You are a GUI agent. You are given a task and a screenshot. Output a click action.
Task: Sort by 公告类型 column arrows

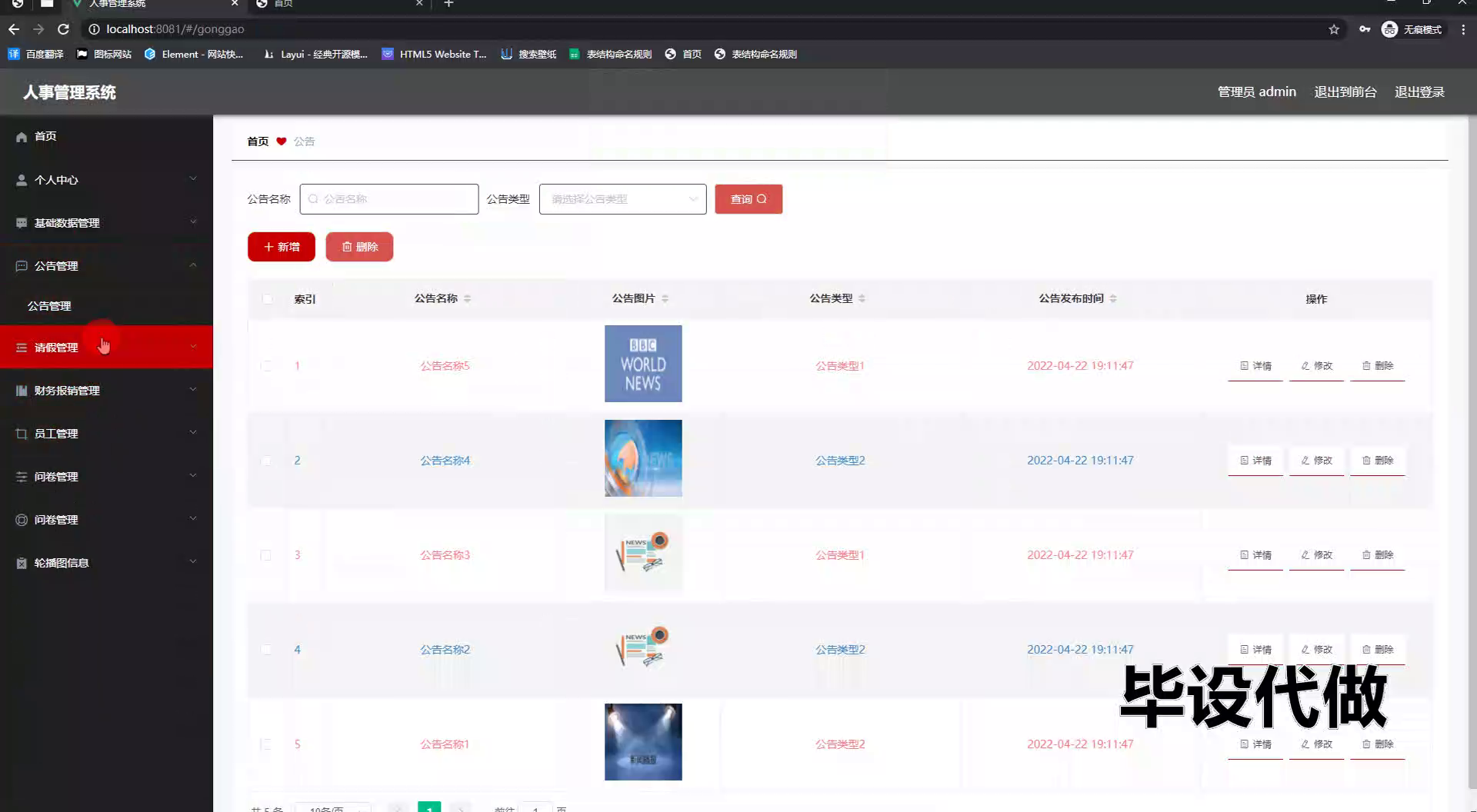862,298
